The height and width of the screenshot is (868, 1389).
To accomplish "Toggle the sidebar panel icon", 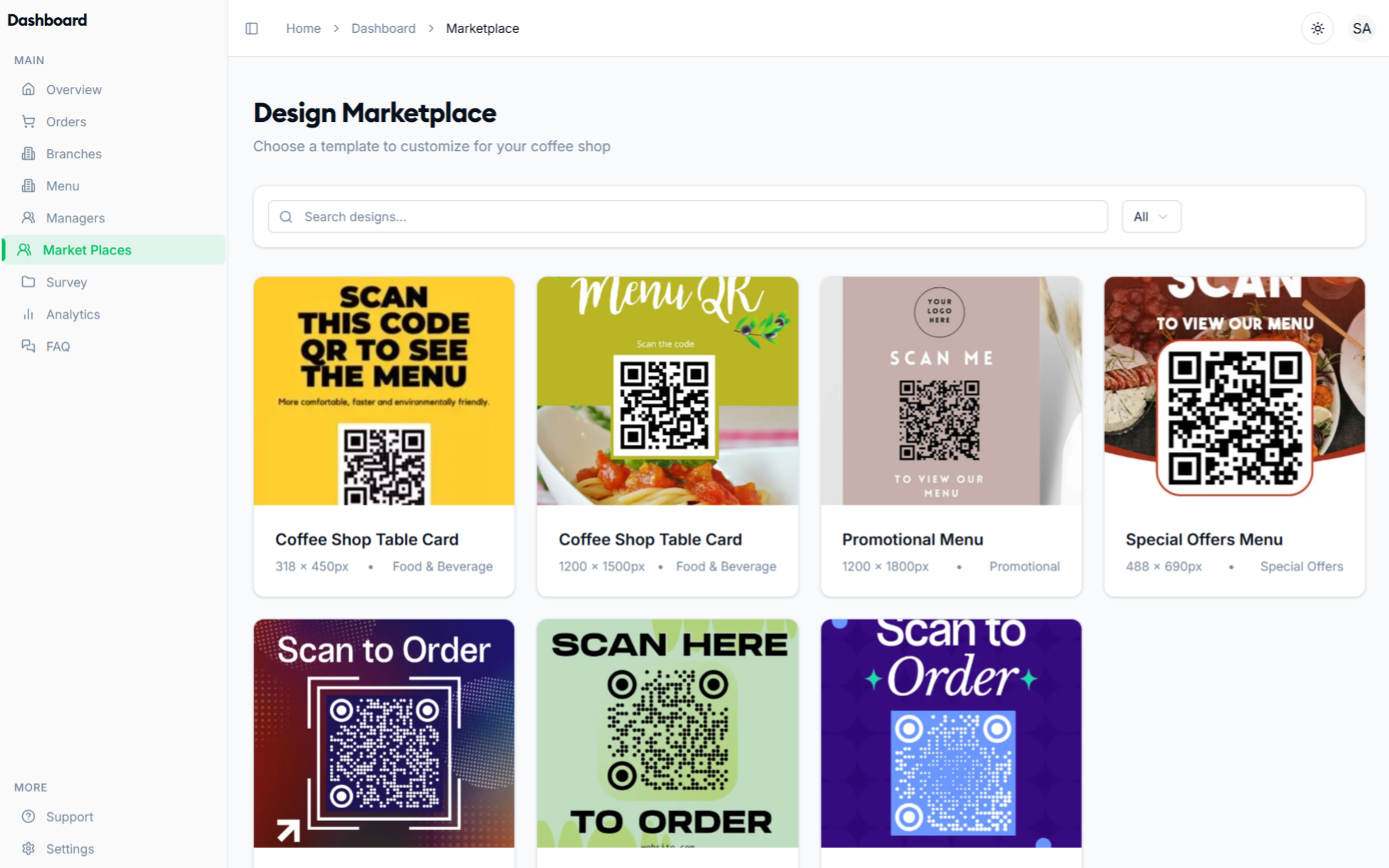I will 252,29.
